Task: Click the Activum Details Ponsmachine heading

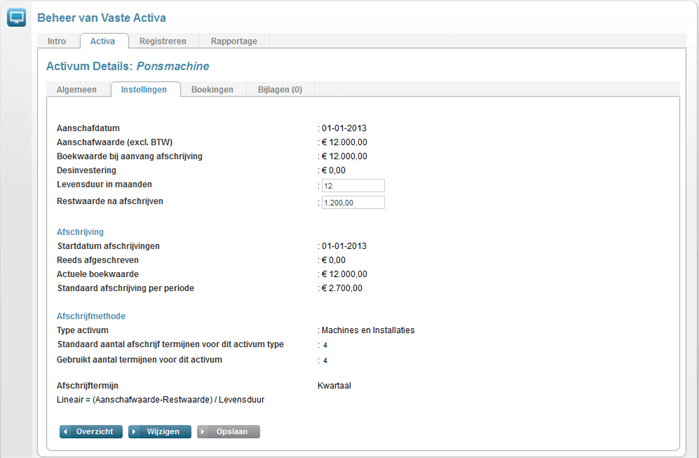Action: 128,66
